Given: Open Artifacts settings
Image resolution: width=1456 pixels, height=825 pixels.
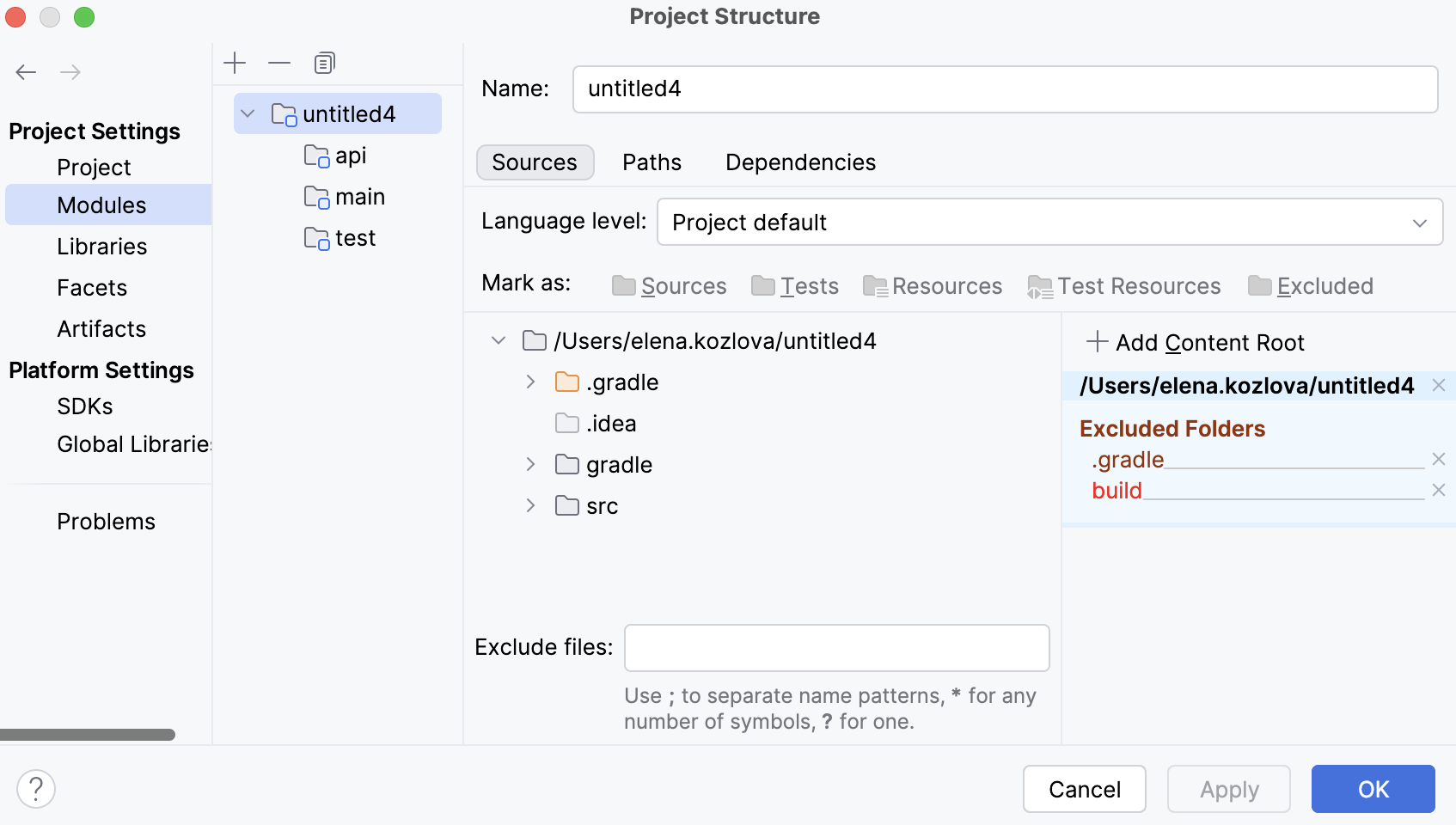Looking at the screenshot, I should pos(101,329).
